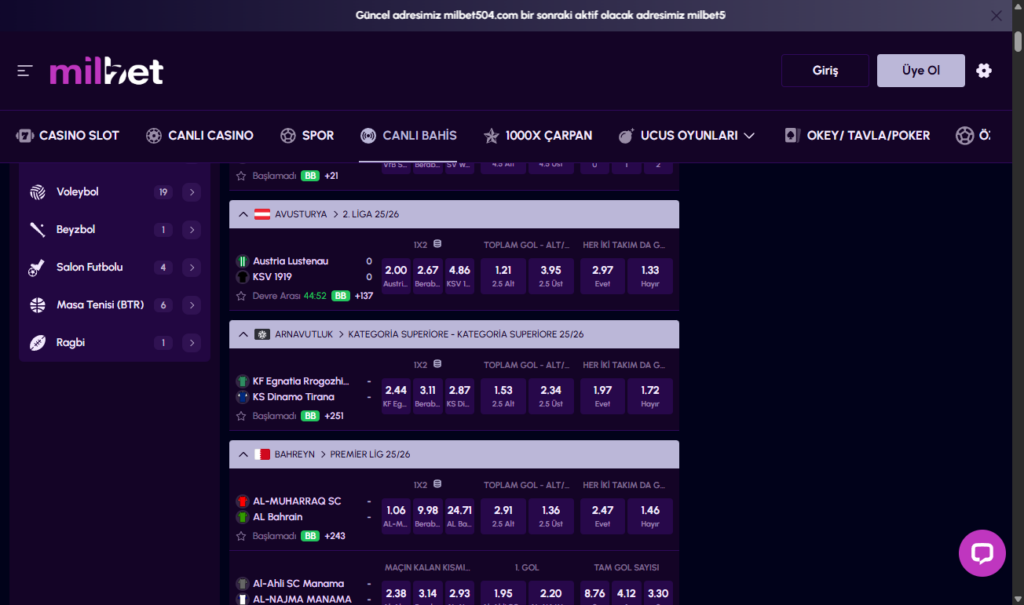Open OKEY/ TAVLA/POKER menu
The width and height of the screenshot is (1024, 605).
point(857,136)
